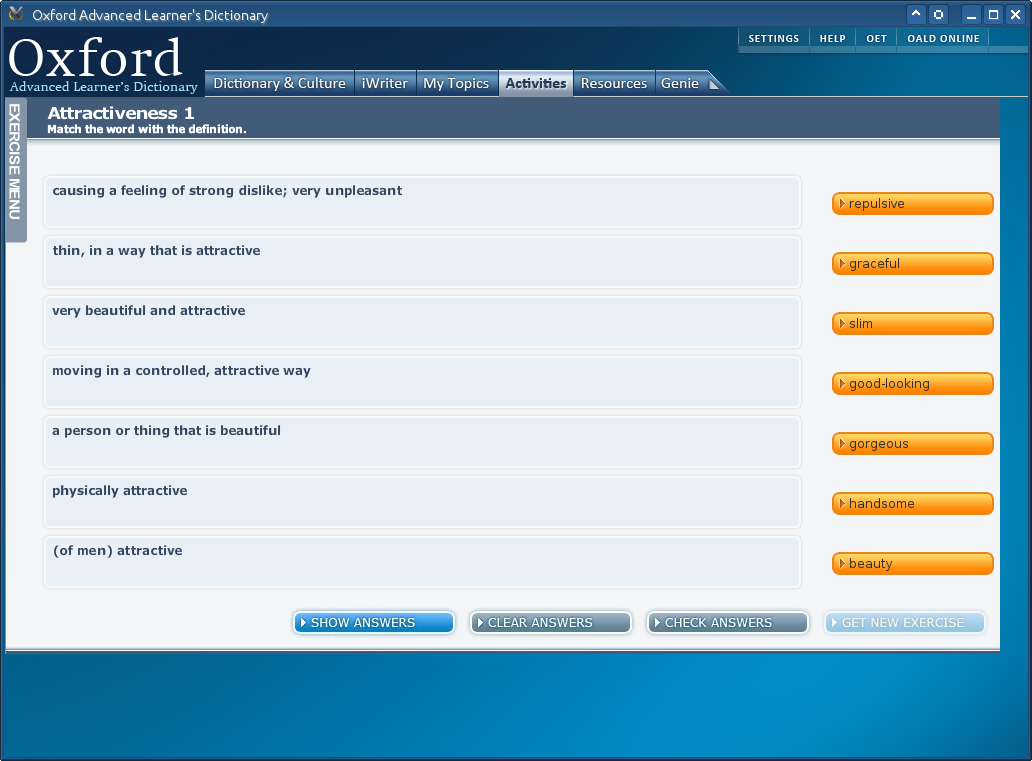1032x761 pixels.
Task: Click the arrow icon on the 'repulsive' tile
Action: pos(842,204)
